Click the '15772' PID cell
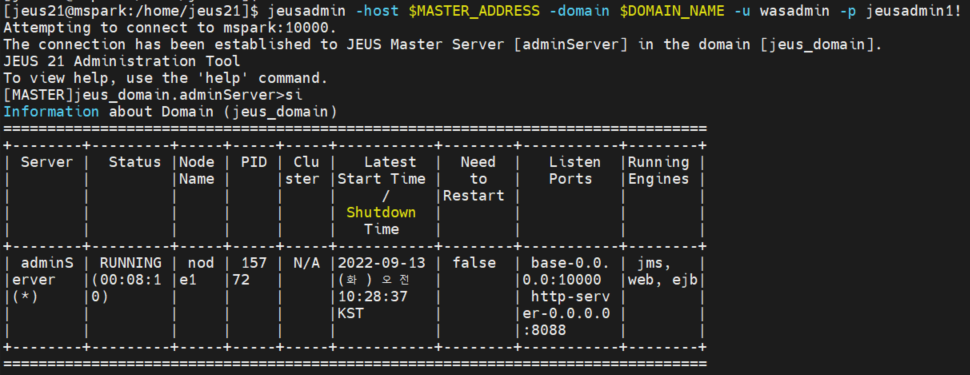The width and height of the screenshot is (970, 375). pos(250,271)
